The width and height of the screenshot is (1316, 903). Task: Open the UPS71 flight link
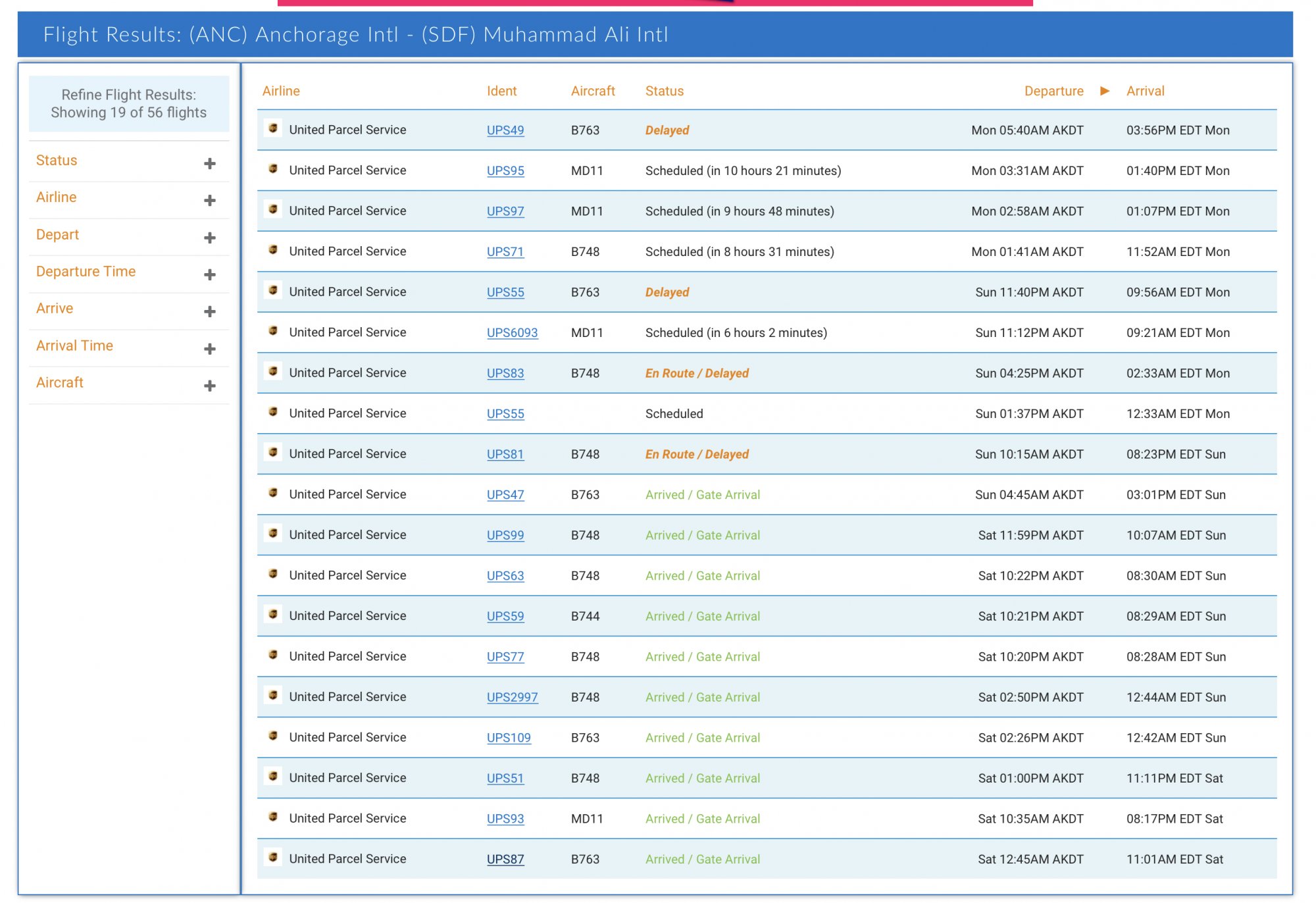tap(505, 251)
